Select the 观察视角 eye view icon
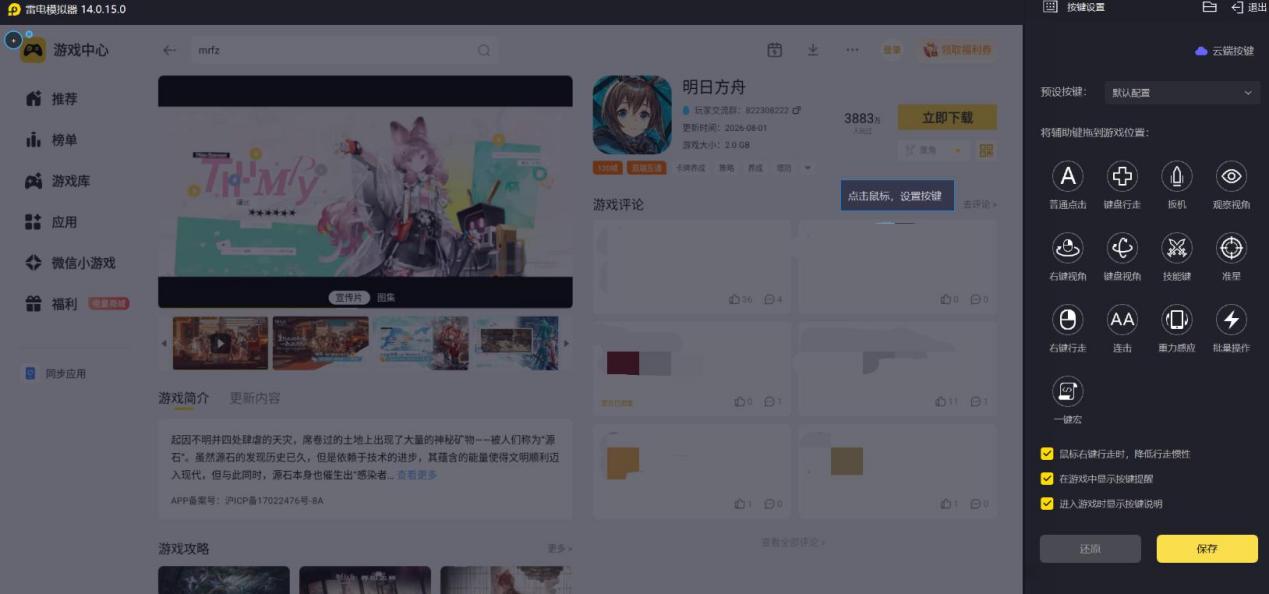 1231,176
